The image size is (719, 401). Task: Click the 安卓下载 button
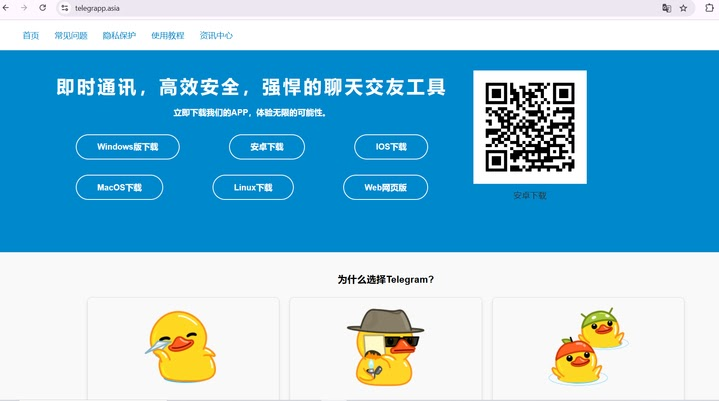pyautogui.click(x=267, y=147)
